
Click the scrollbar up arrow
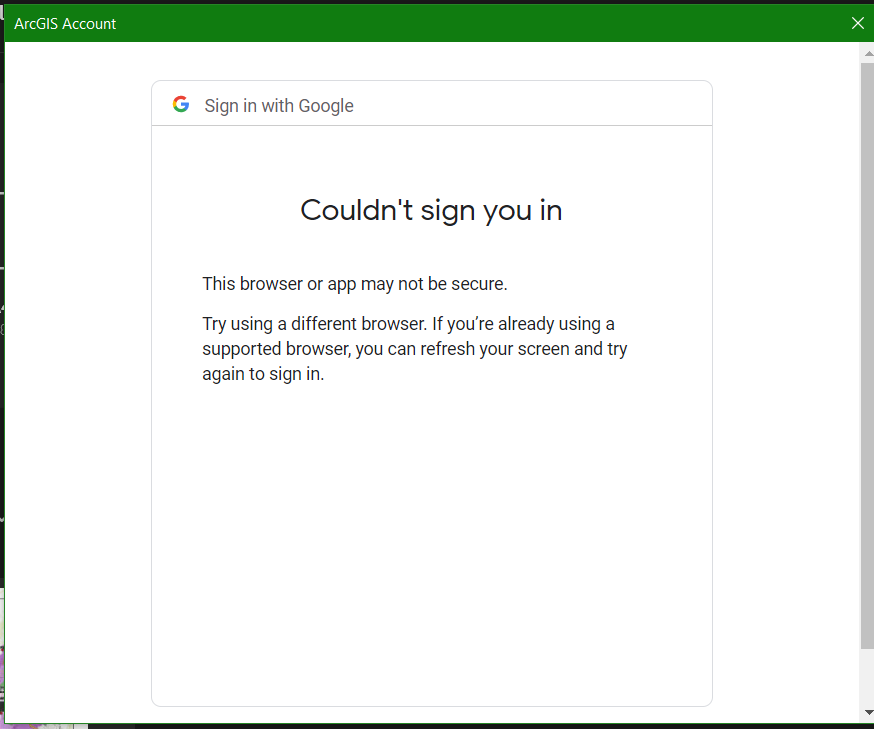point(868,54)
